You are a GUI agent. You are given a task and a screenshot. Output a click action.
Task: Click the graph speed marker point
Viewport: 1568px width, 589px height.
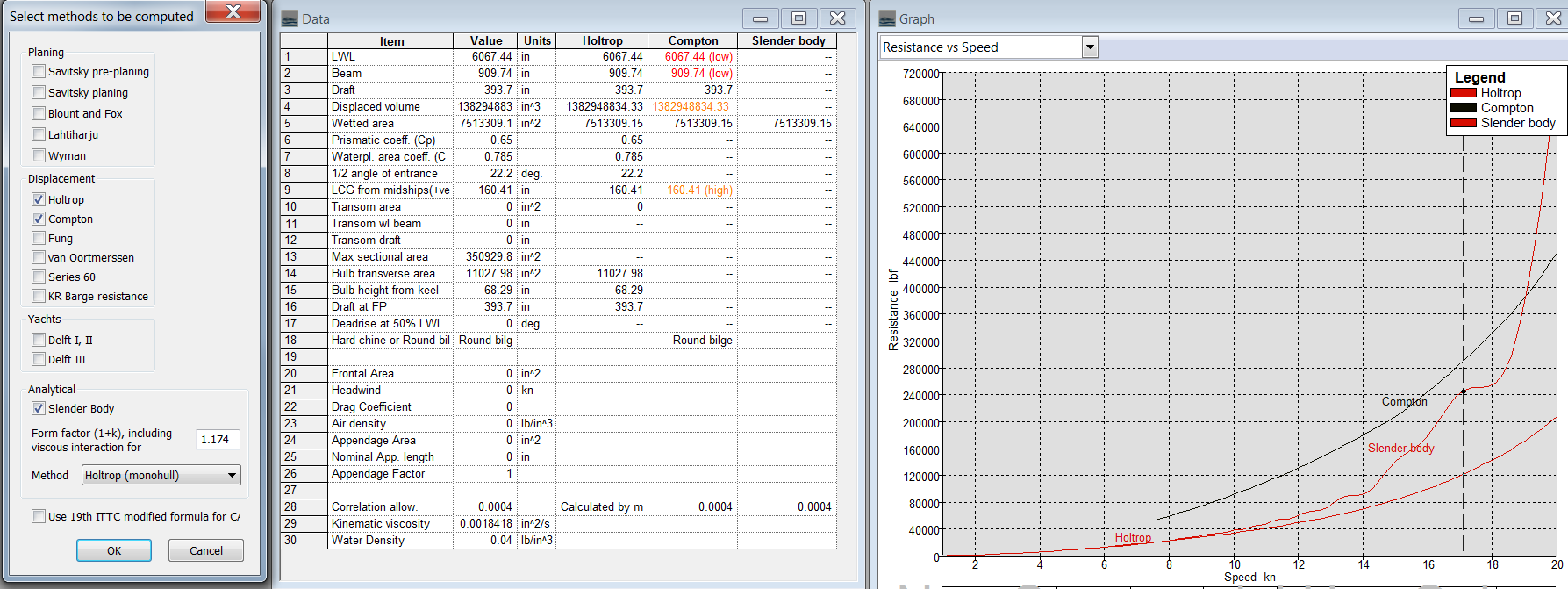(1464, 391)
